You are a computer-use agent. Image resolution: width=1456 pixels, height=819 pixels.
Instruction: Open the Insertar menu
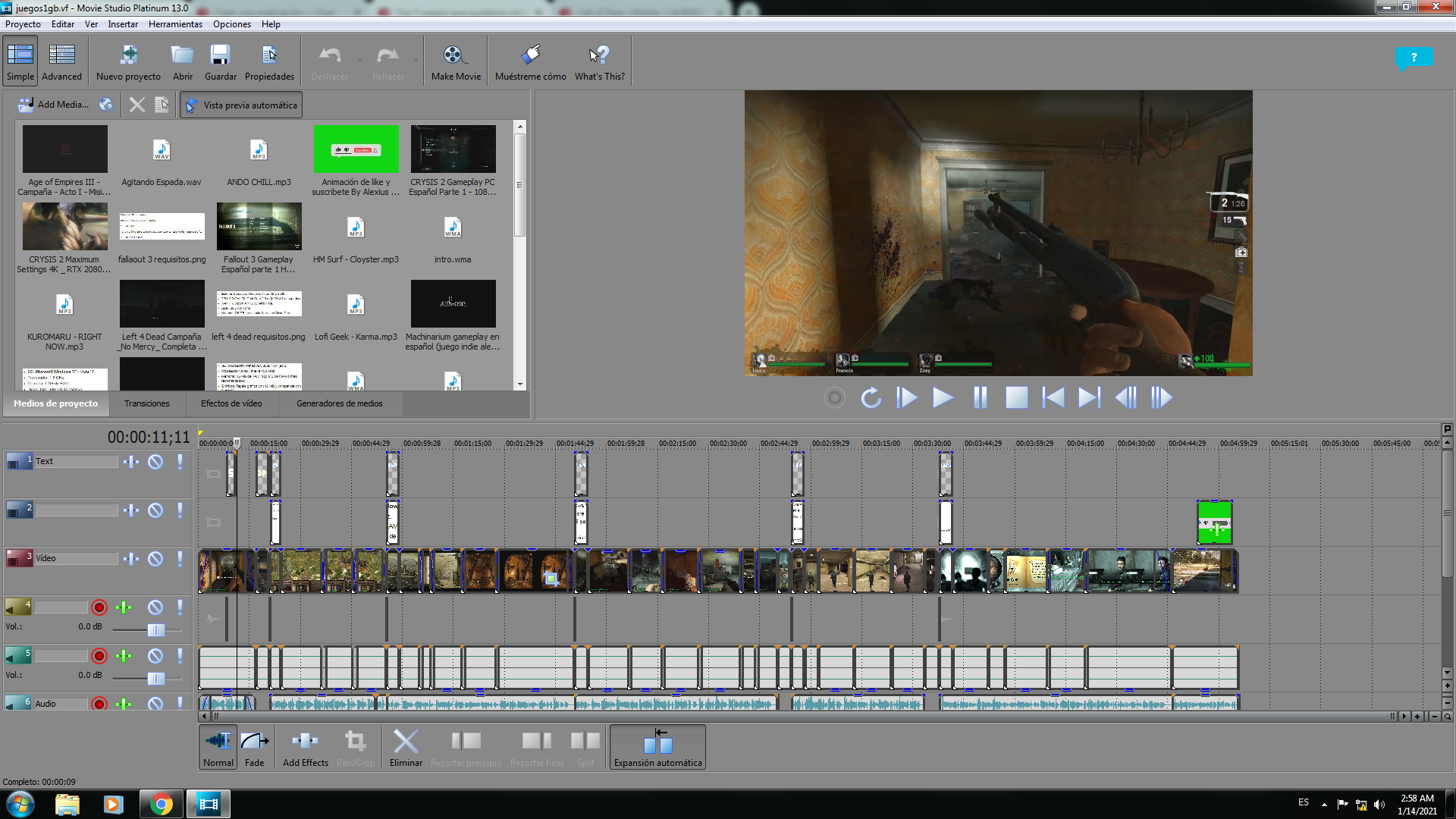[123, 24]
